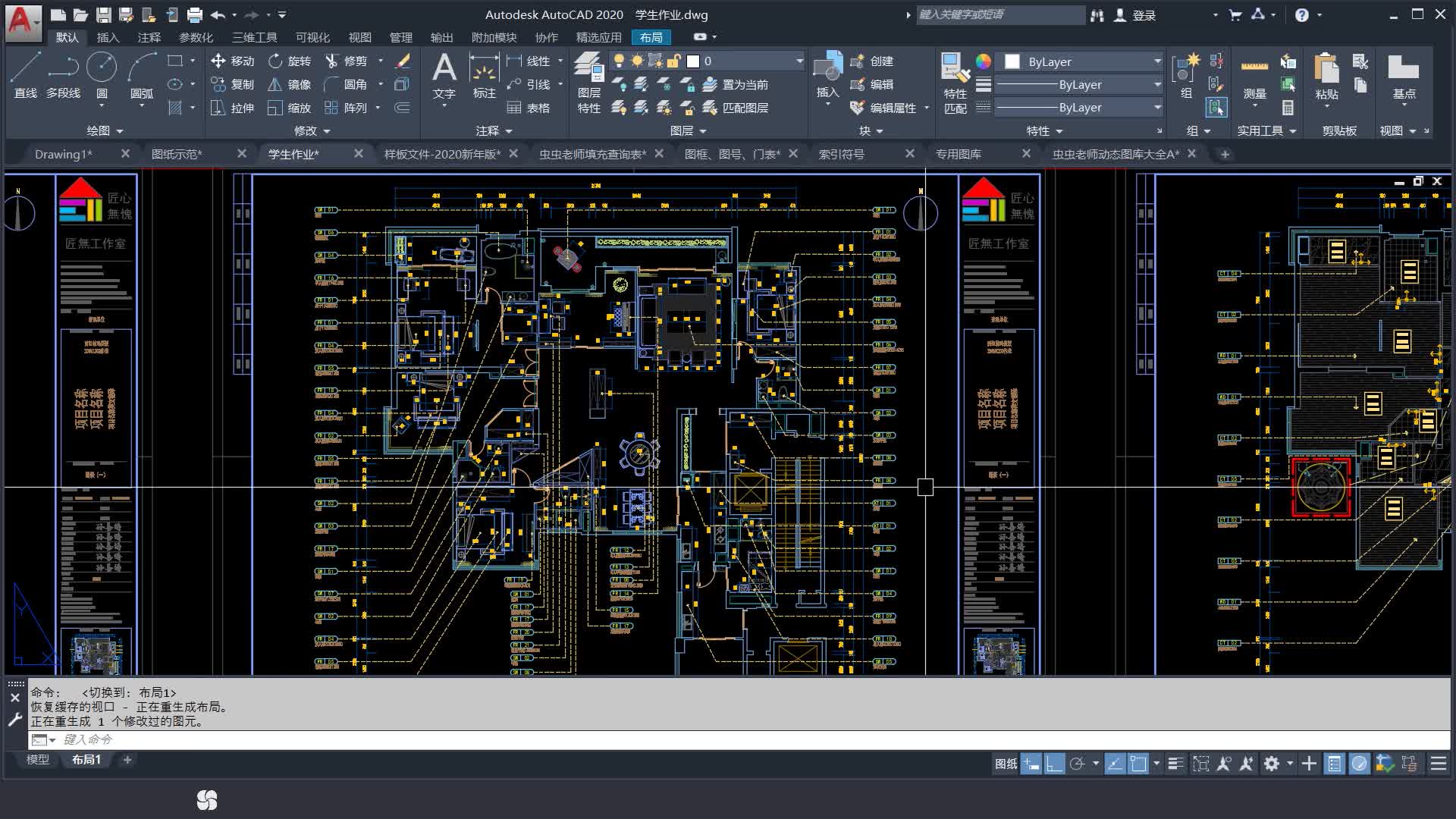Switch to the 插入 ribbon tab
1456x819 pixels.
coord(108,36)
